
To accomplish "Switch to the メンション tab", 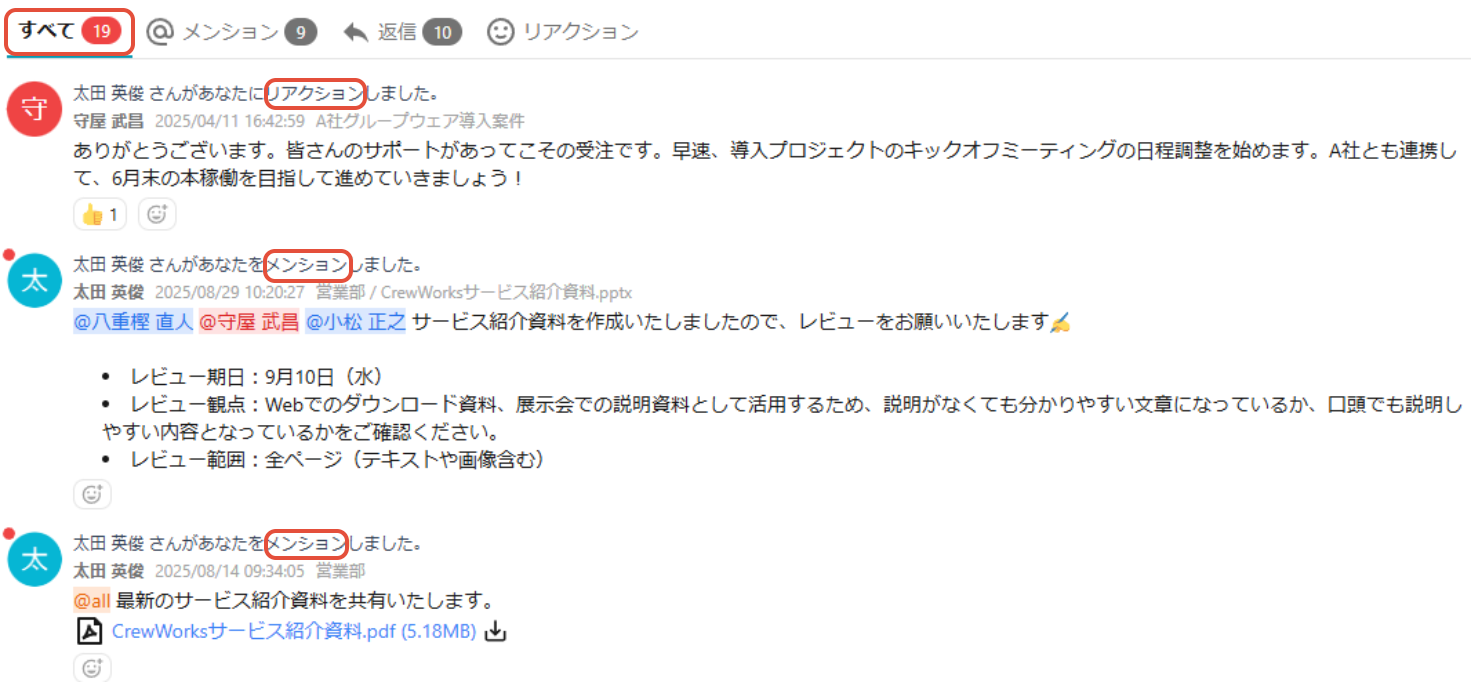I will (232, 32).
